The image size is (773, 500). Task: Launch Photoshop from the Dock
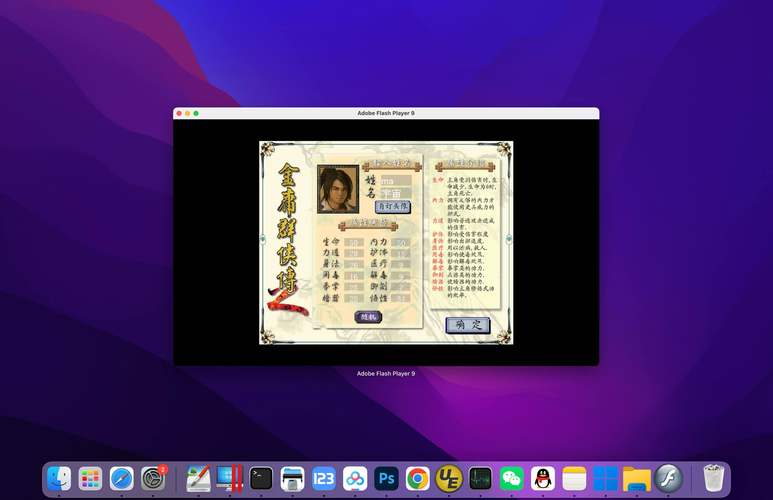point(386,478)
